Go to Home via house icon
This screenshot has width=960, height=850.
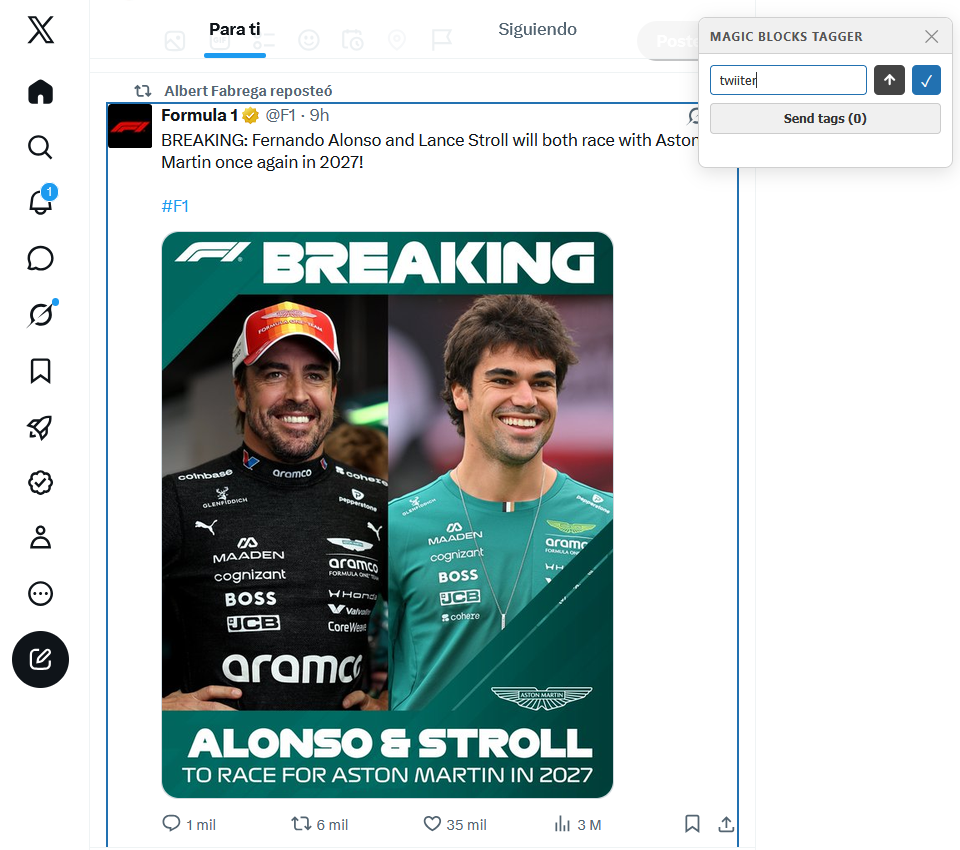pyautogui.click(x=40, y=92)
